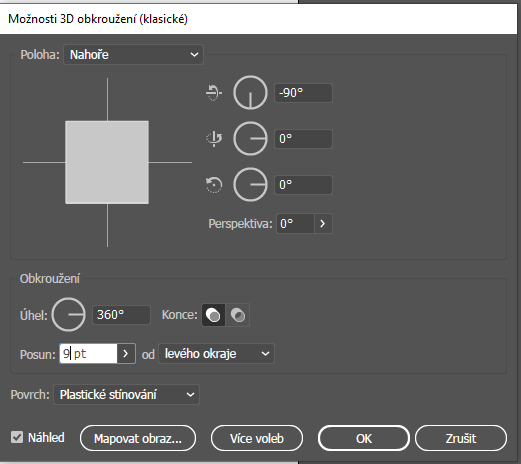Click the Mapovat obraz button

pos(138,438)
